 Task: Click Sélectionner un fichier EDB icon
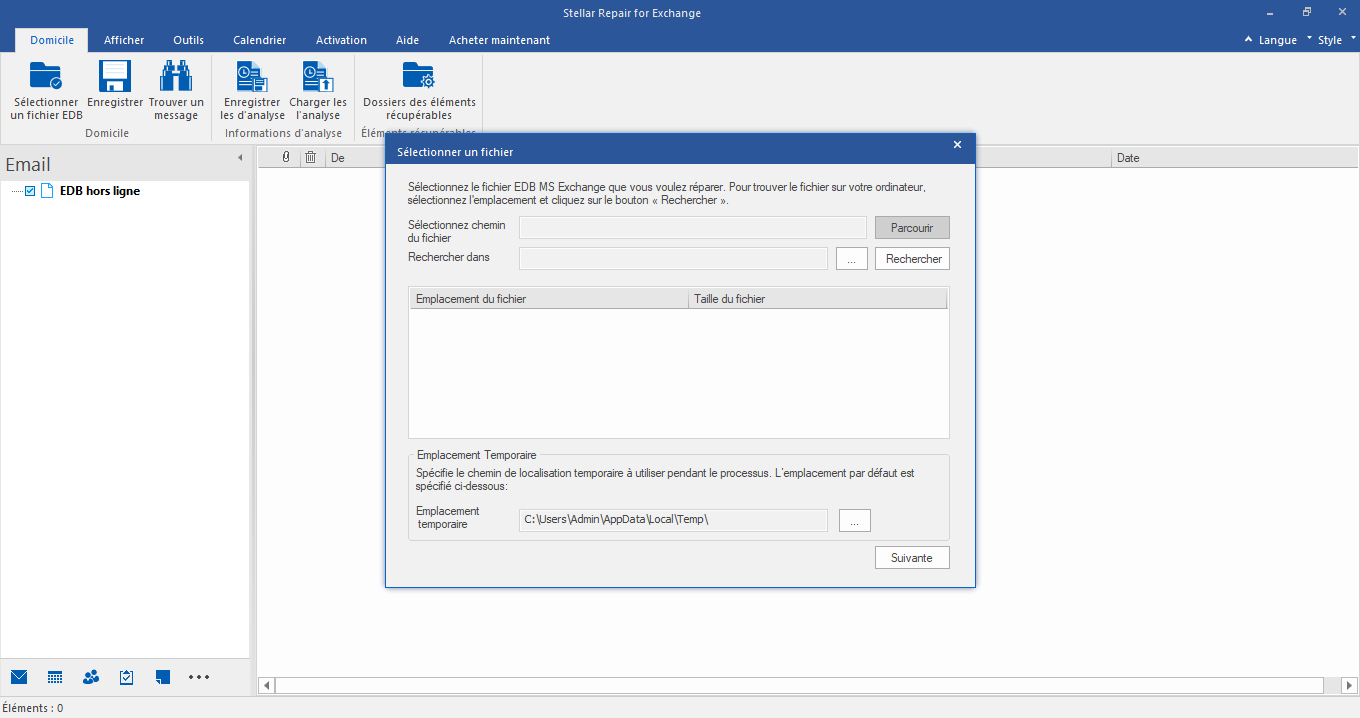point(46,76)
